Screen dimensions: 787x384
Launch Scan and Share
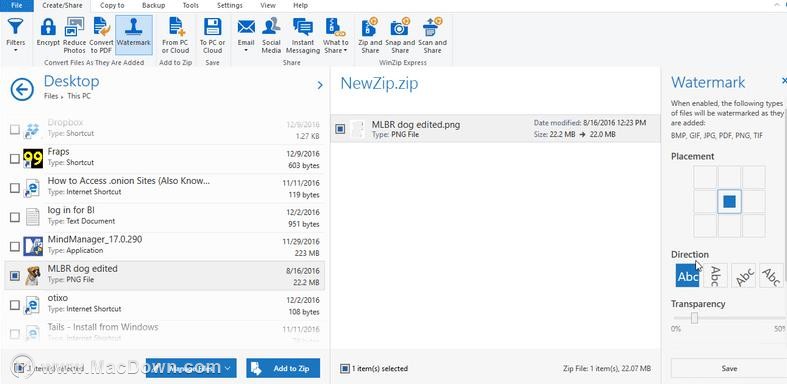tap(432, 35)
